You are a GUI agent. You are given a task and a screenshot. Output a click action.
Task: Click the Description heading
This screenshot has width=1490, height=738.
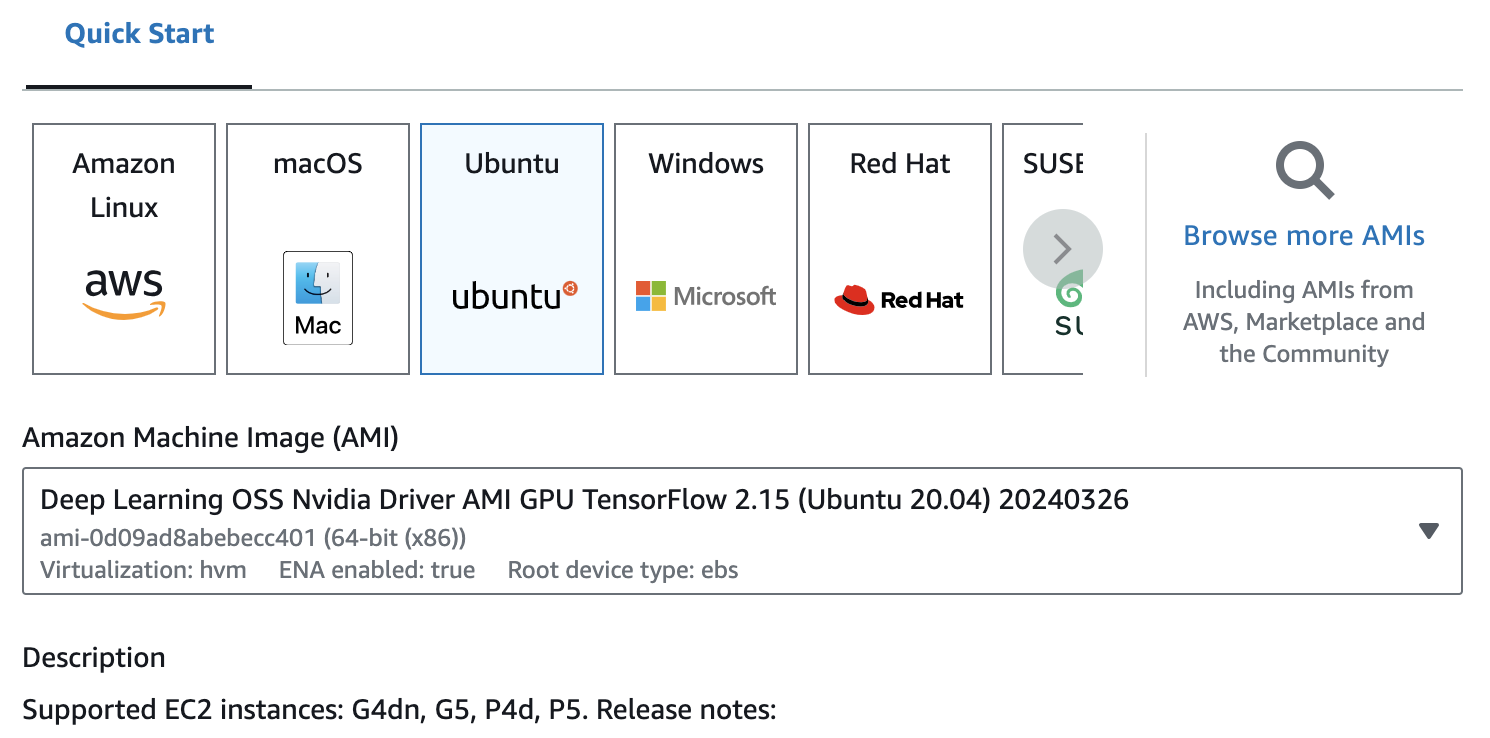point(94,658)
